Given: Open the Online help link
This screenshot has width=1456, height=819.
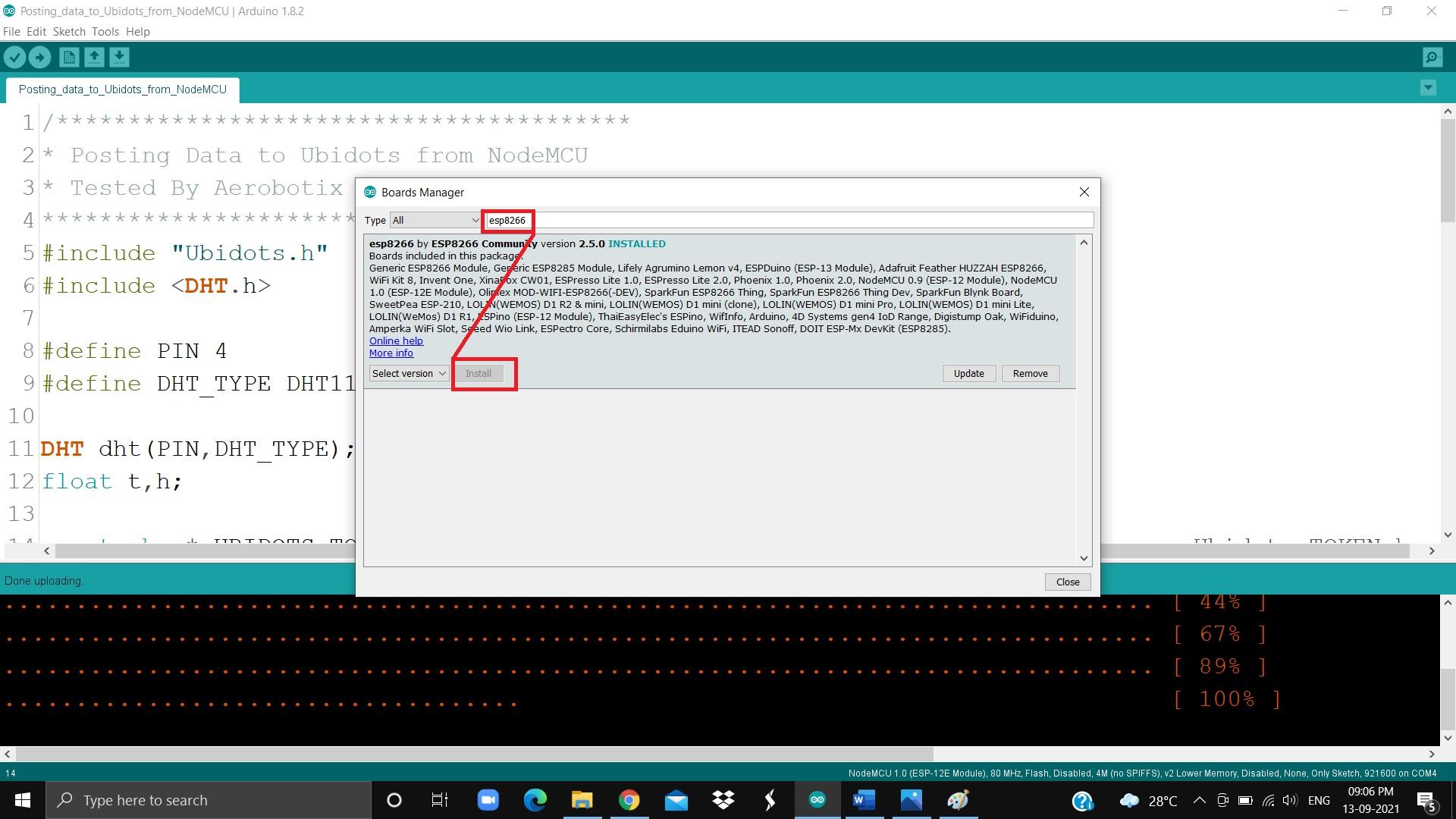Looking at the screenshot, I should pos(396,341).
